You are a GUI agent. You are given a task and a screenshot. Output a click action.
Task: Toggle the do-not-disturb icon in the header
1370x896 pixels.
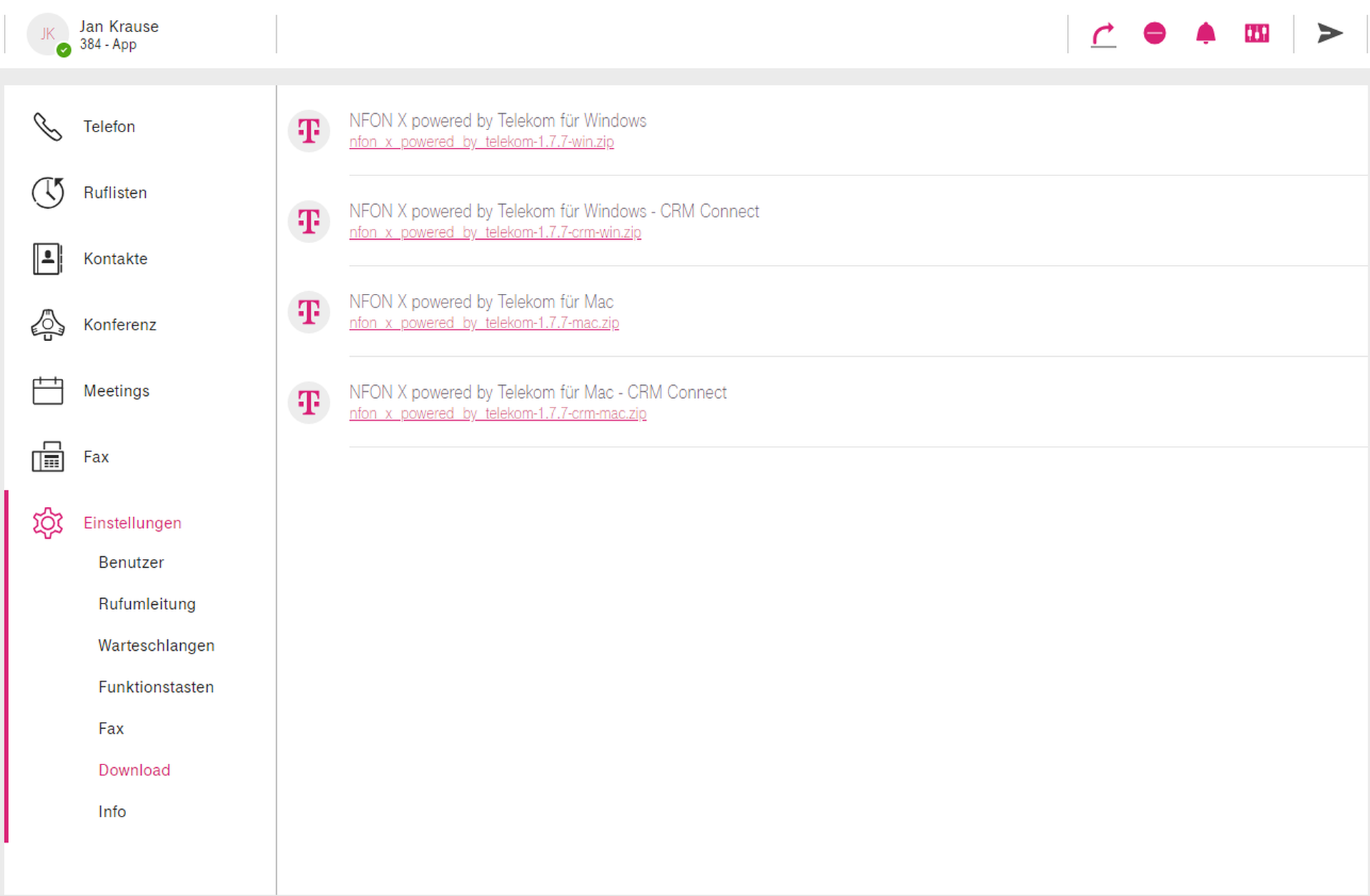coord(1154,34)
